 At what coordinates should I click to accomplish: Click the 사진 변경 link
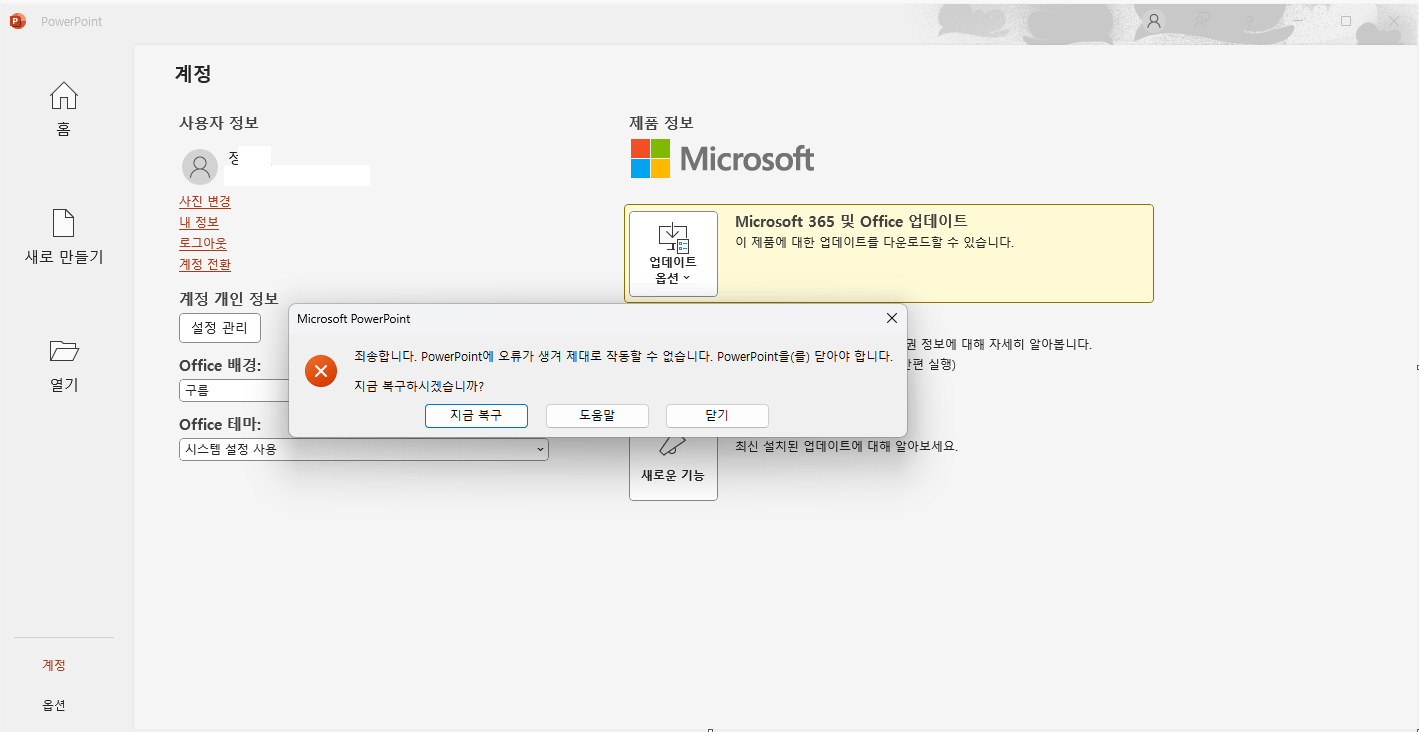pyautogui.click(x=205, y=201)
